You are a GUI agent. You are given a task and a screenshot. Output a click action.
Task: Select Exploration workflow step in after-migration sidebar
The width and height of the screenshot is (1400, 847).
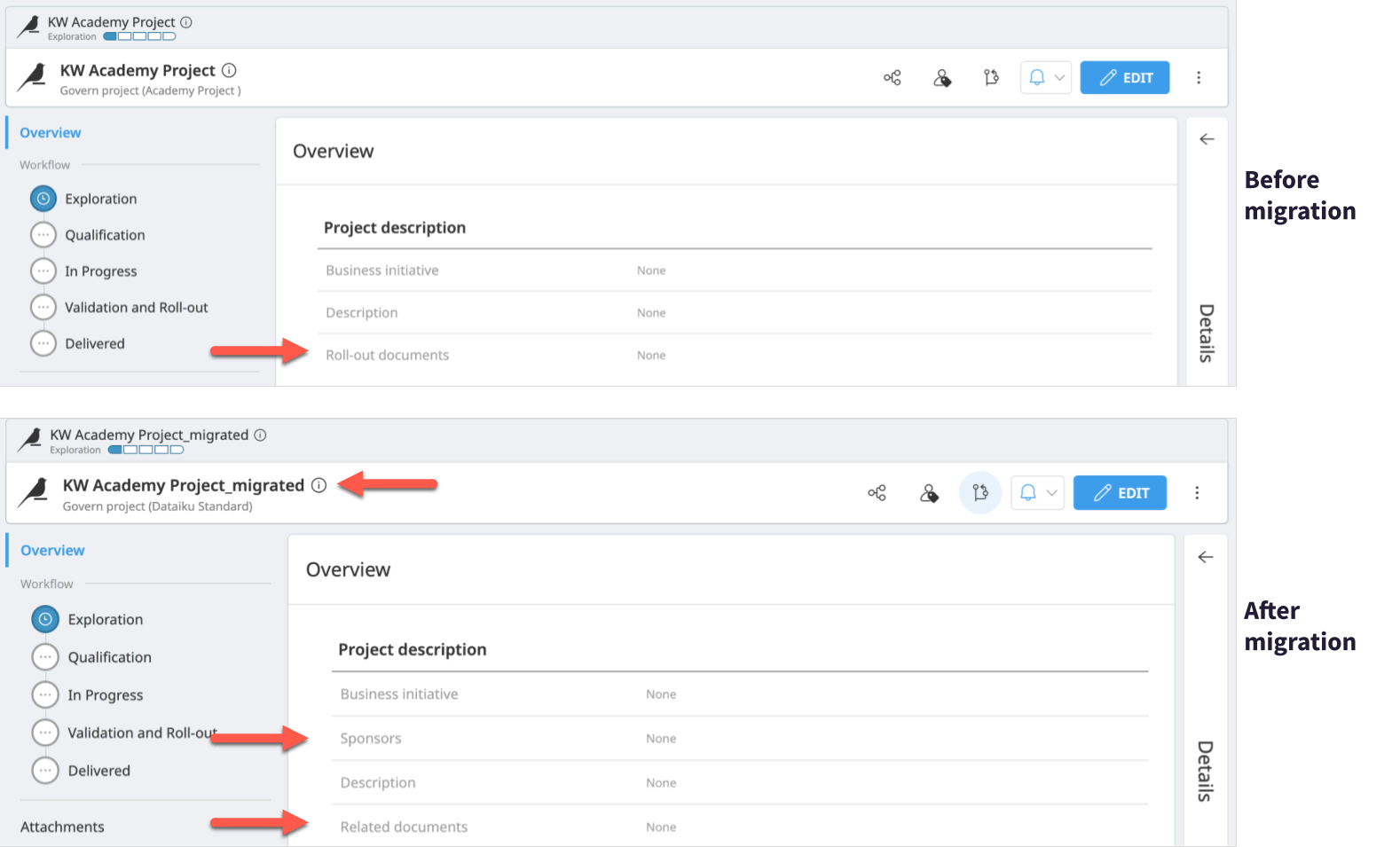[87, 619]
